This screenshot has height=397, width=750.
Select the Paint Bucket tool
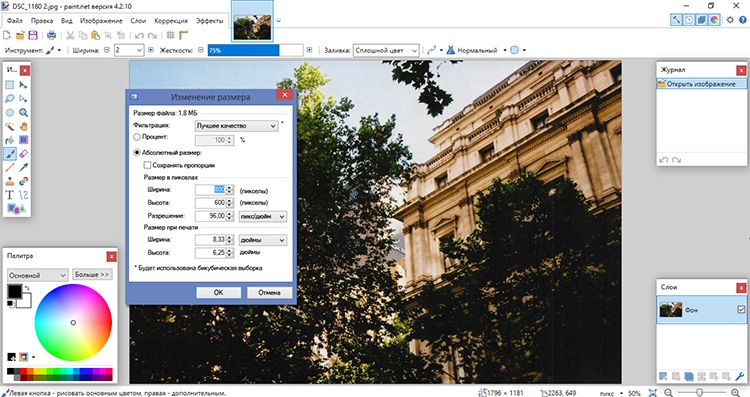tap(10, 140)
